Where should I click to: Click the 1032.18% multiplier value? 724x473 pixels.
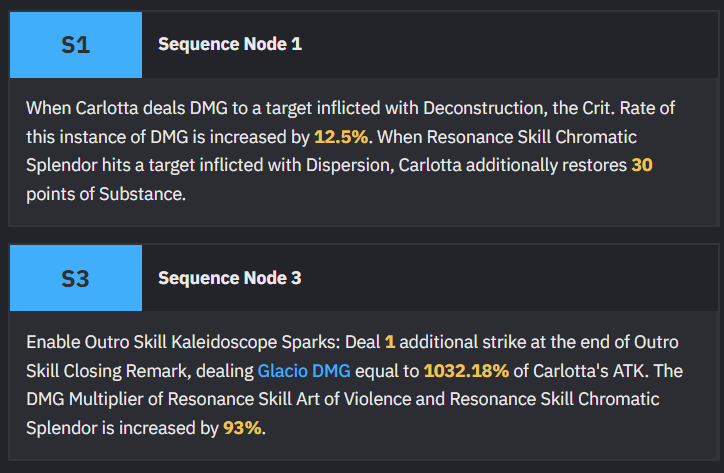click(466, 371)
